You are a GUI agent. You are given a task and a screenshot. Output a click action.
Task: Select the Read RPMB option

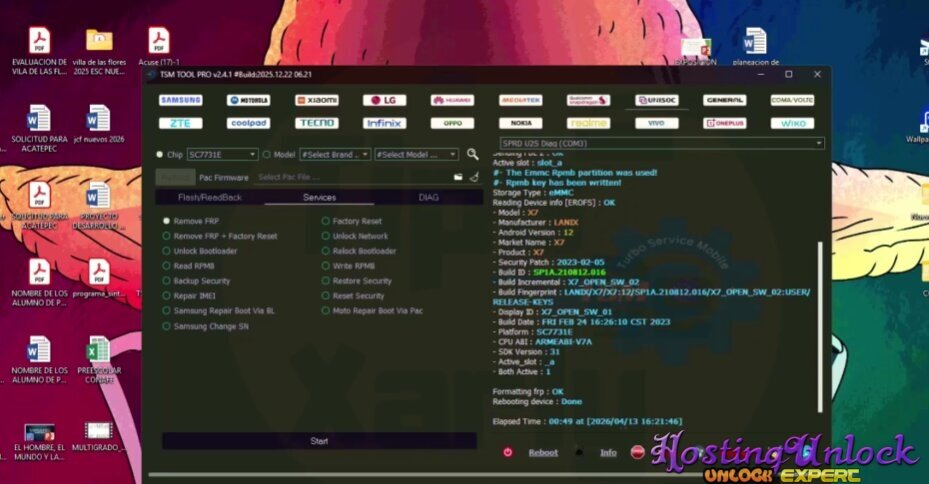[188, 266]
